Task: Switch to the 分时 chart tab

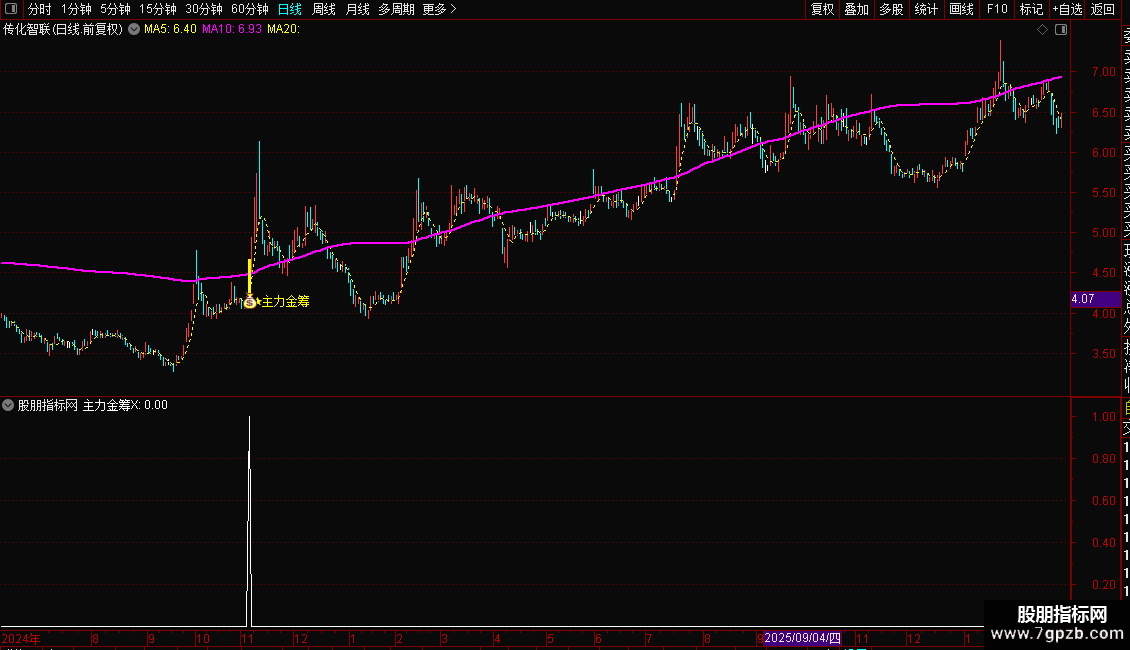Action: point(40,9)
